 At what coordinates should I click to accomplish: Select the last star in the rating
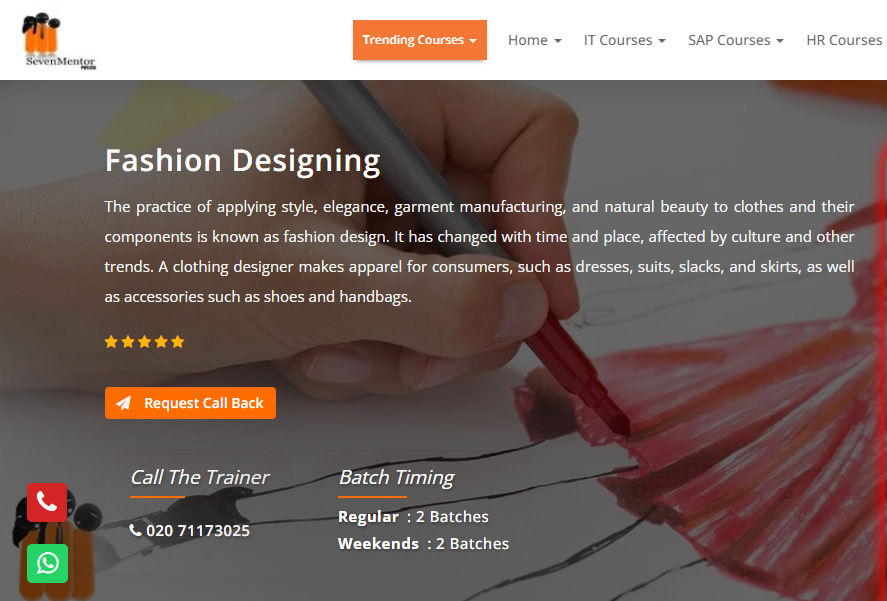(178, 342)
